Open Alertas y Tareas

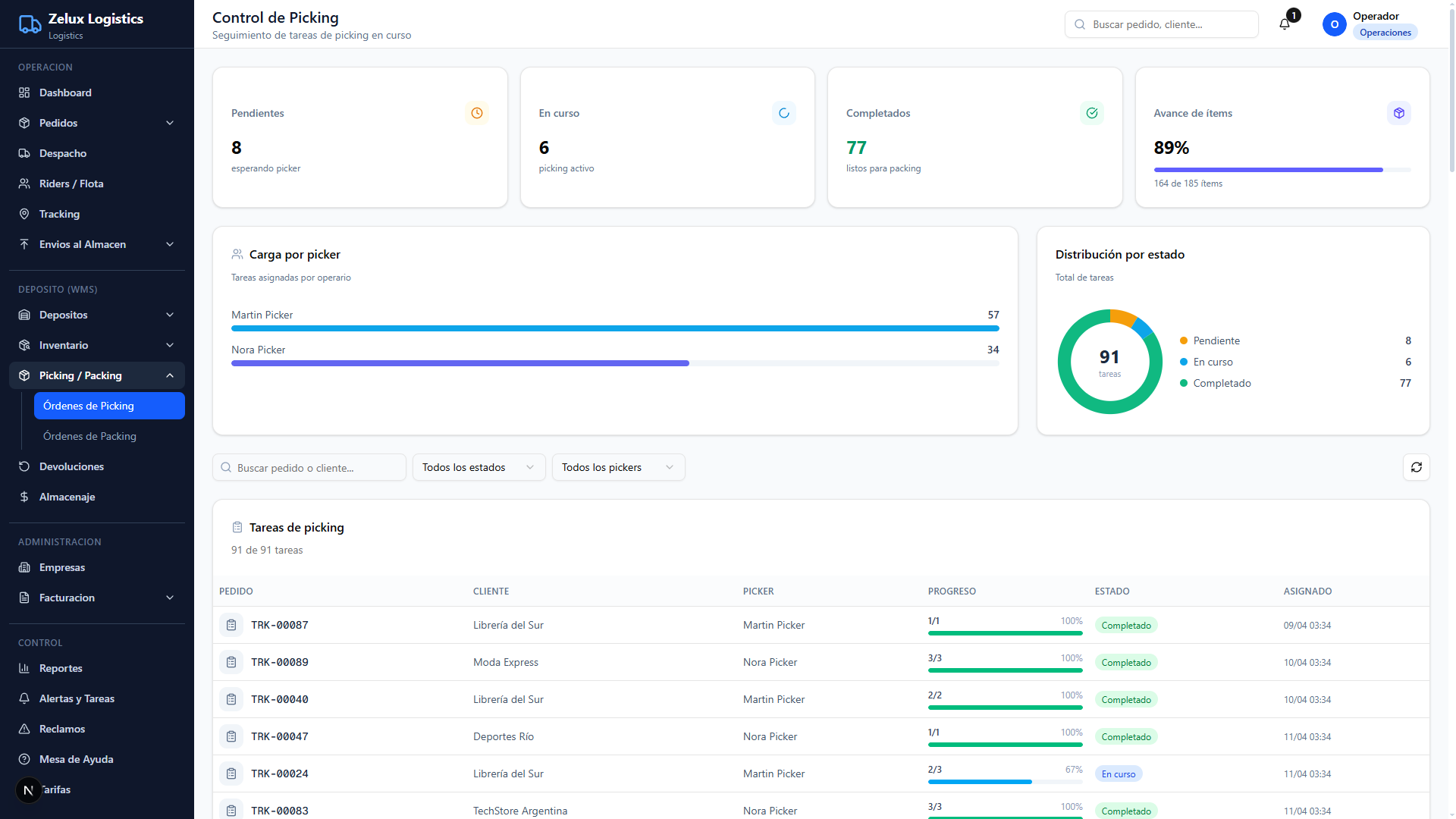pyautogui.click(x=97, y=698)
